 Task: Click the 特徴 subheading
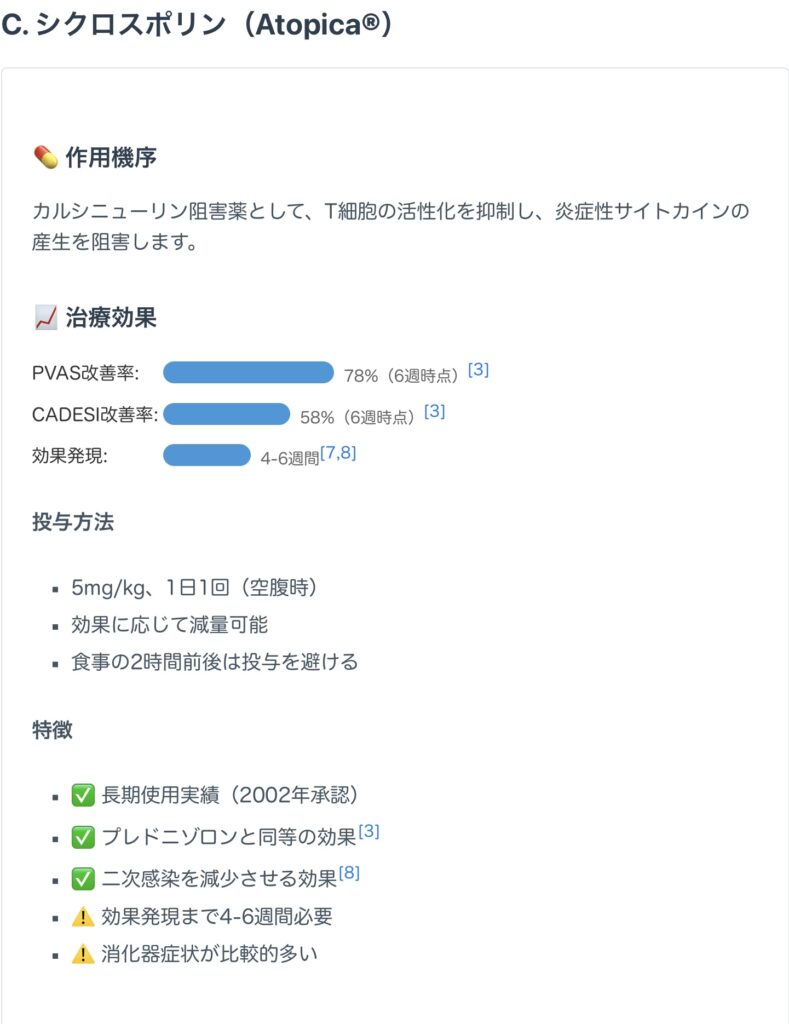(x=52, y=729)
